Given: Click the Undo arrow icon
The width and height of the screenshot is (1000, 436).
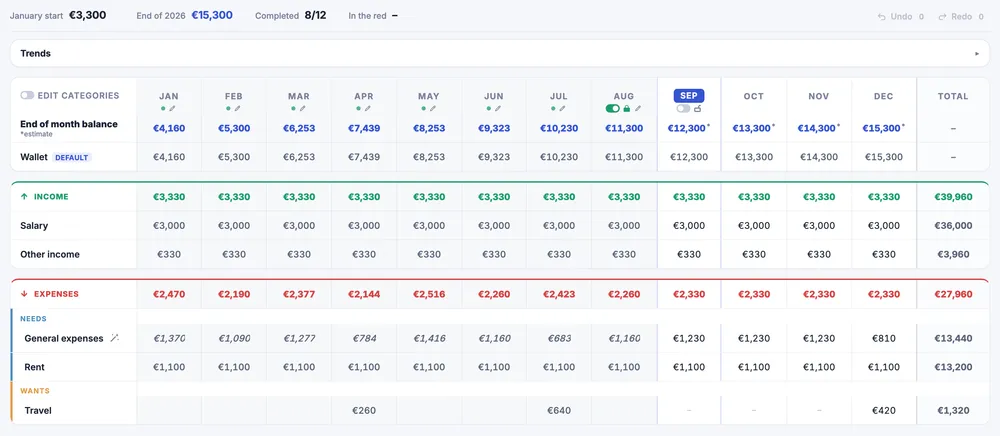Looking at the screenshot, I should point(882,17).
